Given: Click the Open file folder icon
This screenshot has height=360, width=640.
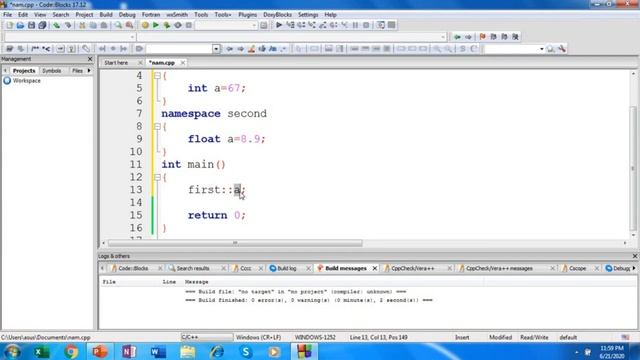Looking at the screenshot, I should point(20,25).
